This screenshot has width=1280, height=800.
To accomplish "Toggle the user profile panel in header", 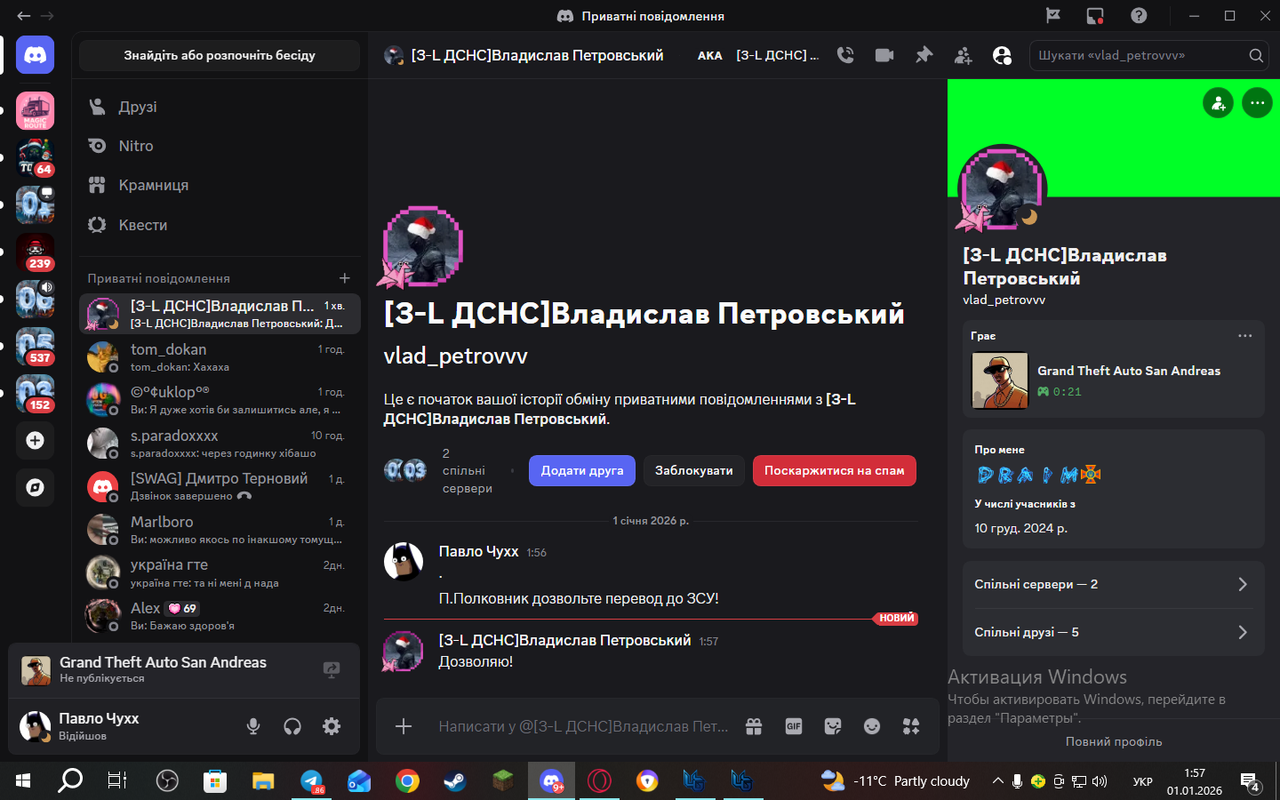I will (1002, 56).
